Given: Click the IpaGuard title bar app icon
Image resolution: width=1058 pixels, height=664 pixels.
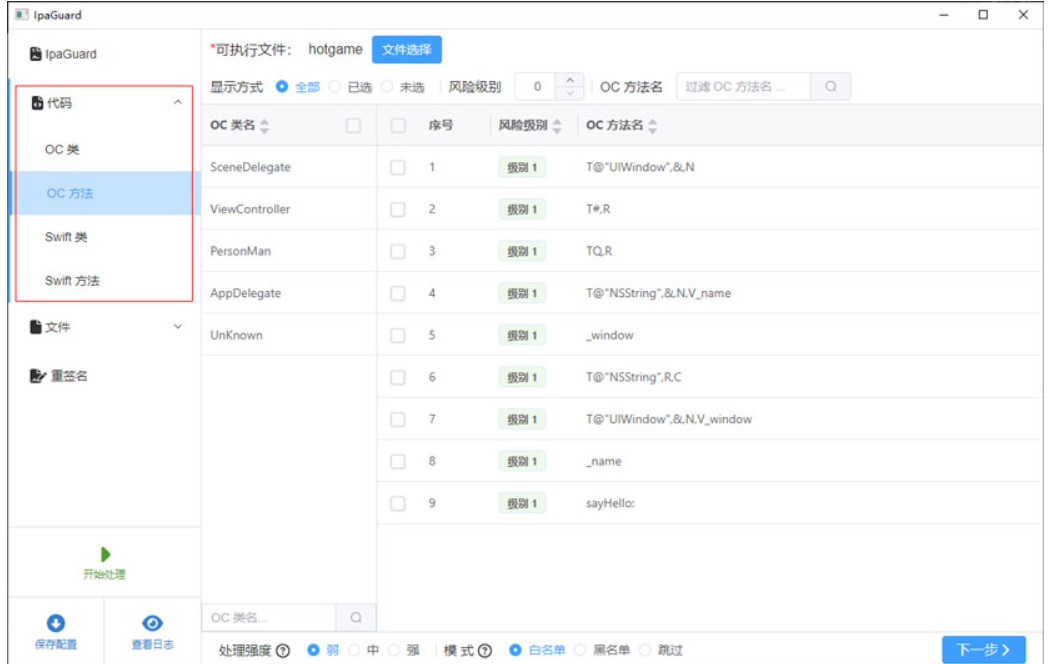Looking at the screenshot, I should point(22,14).
